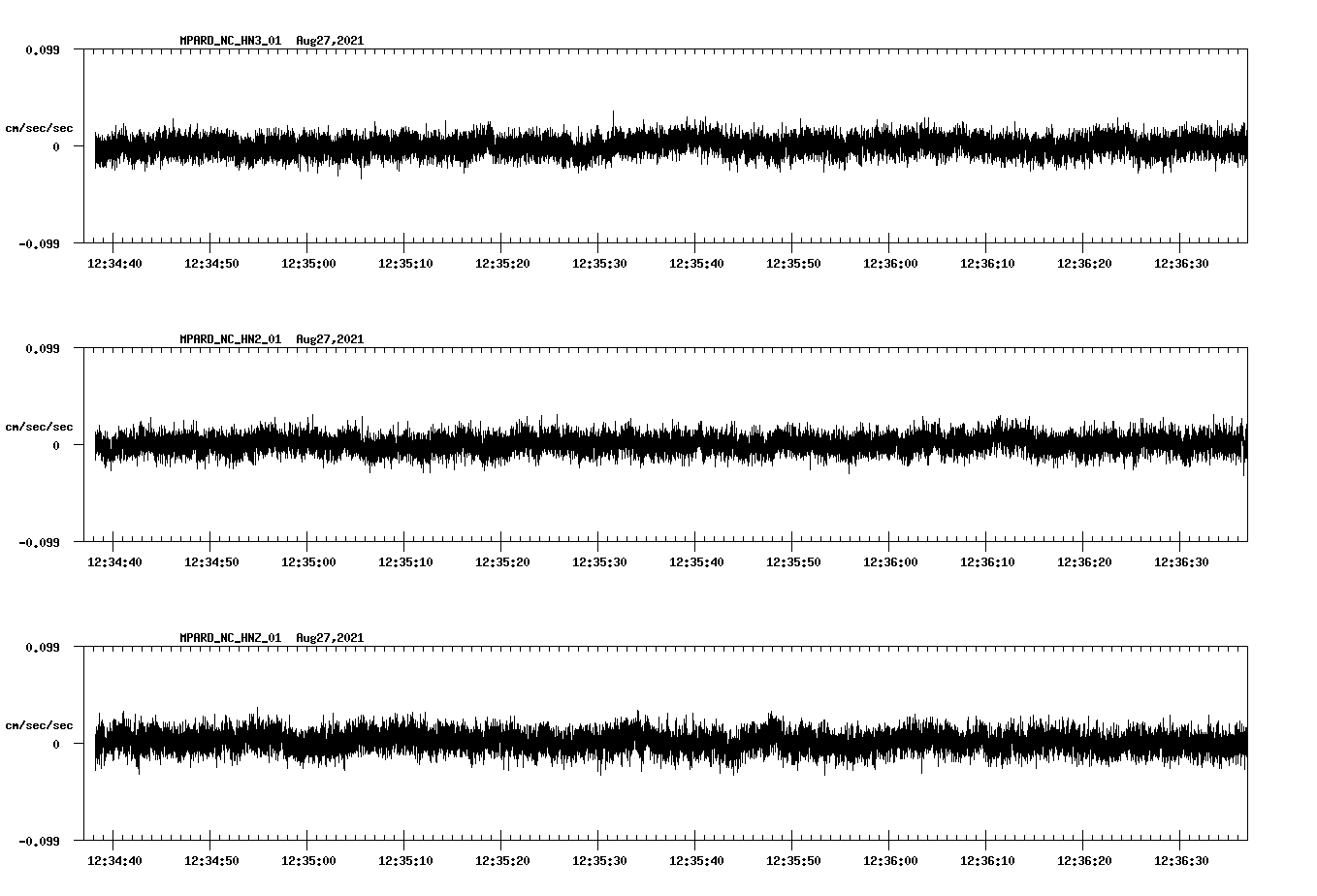
Task: Click 12:34:50 label under HN2 chart
Action: click(x=211, y=562)
